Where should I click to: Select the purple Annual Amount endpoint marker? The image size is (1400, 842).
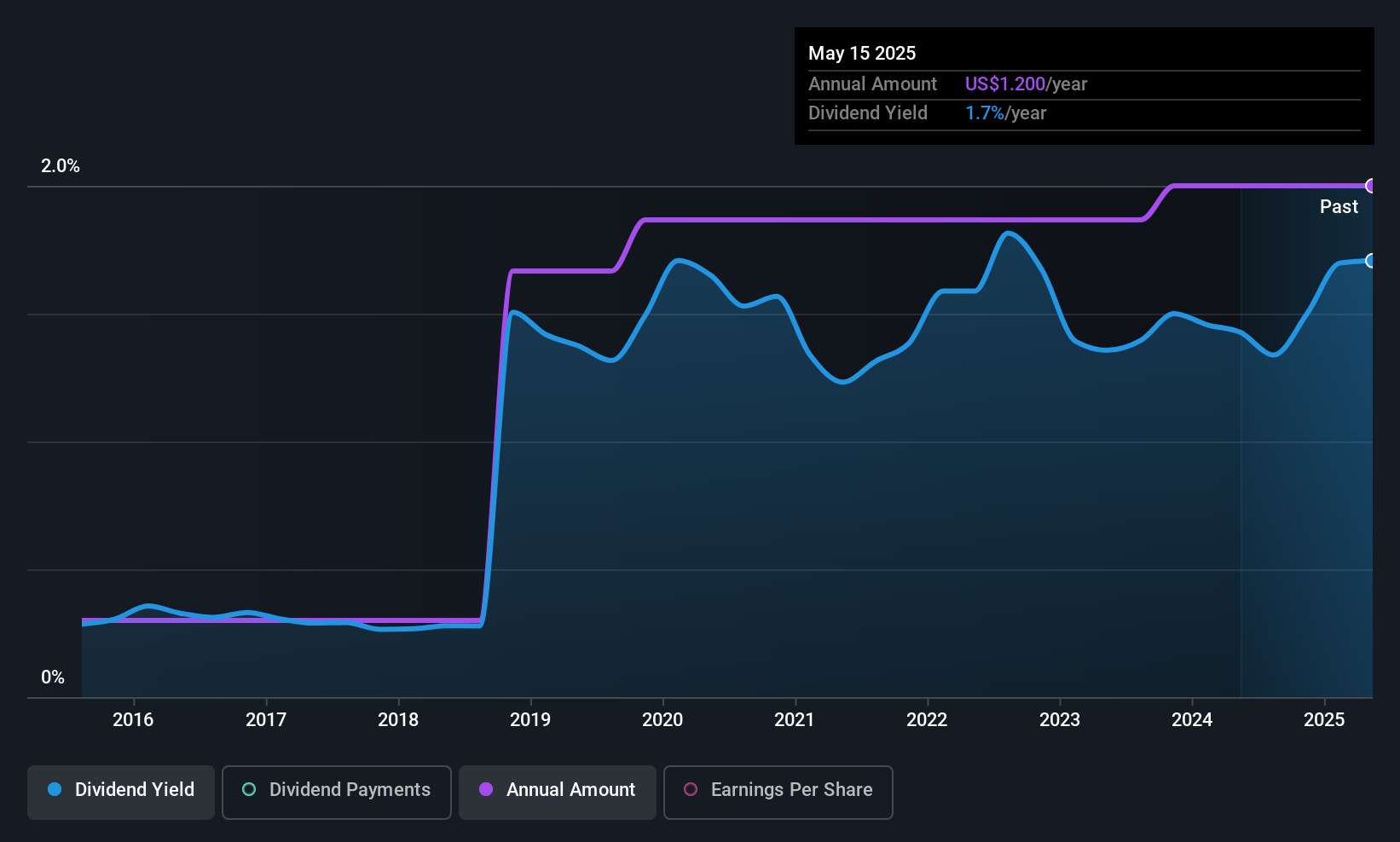(1371, 186)
